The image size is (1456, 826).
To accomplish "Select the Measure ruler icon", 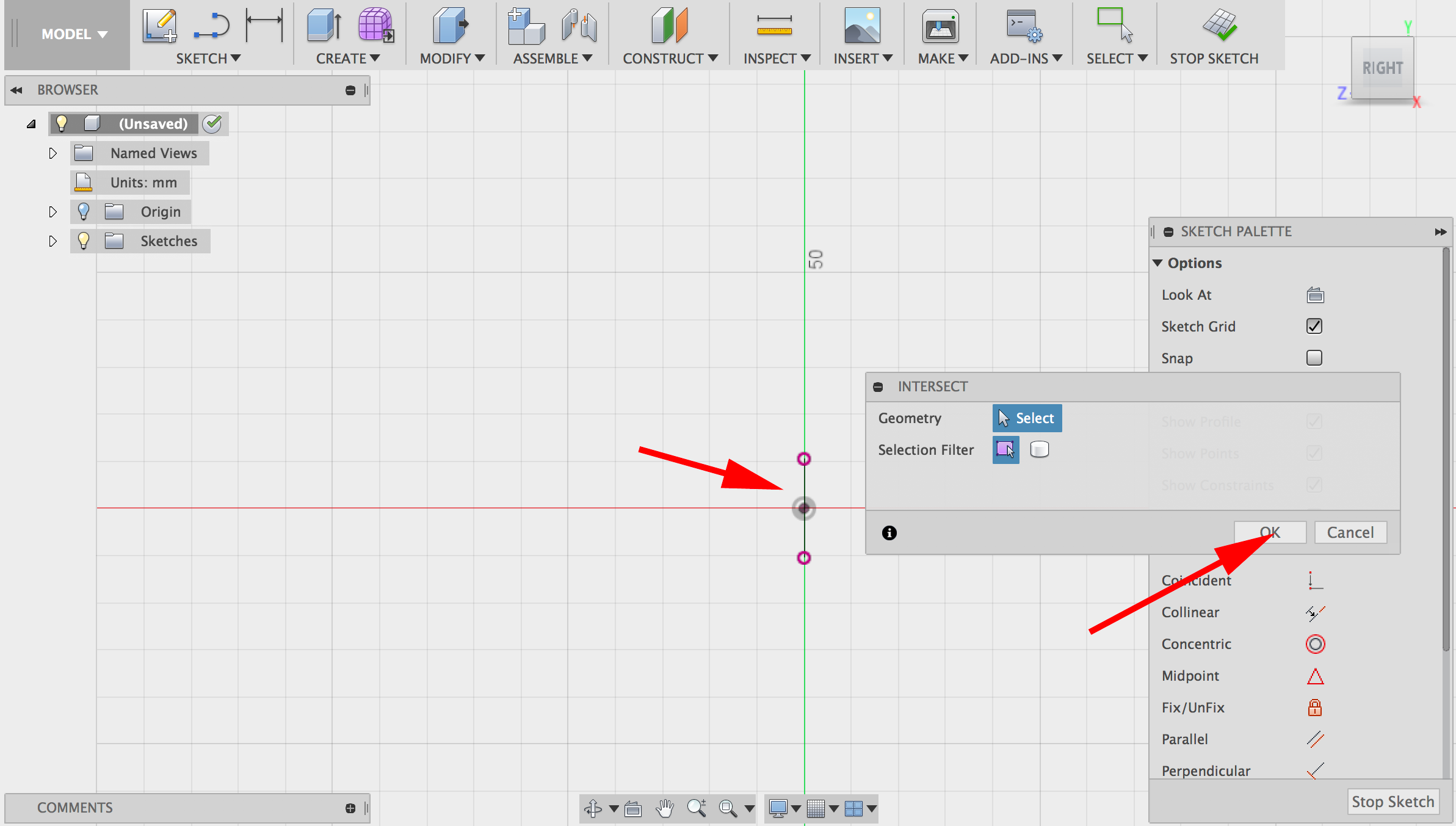I will (774, 25).
